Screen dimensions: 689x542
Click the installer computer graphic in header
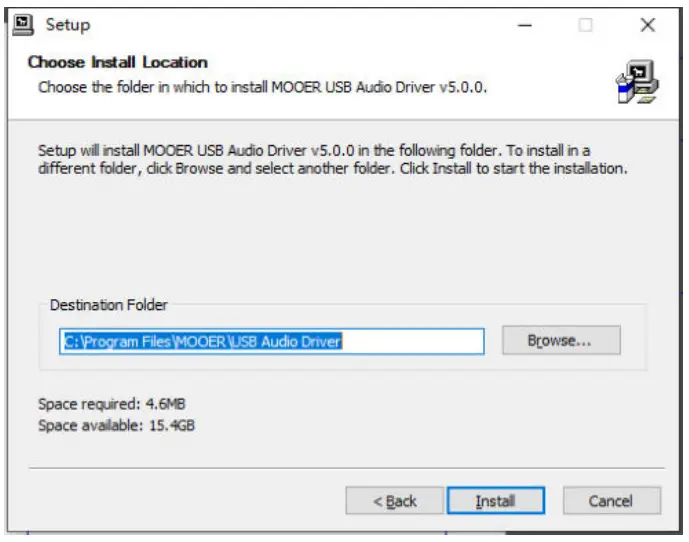pyautogui.click(x=637, y=83)
